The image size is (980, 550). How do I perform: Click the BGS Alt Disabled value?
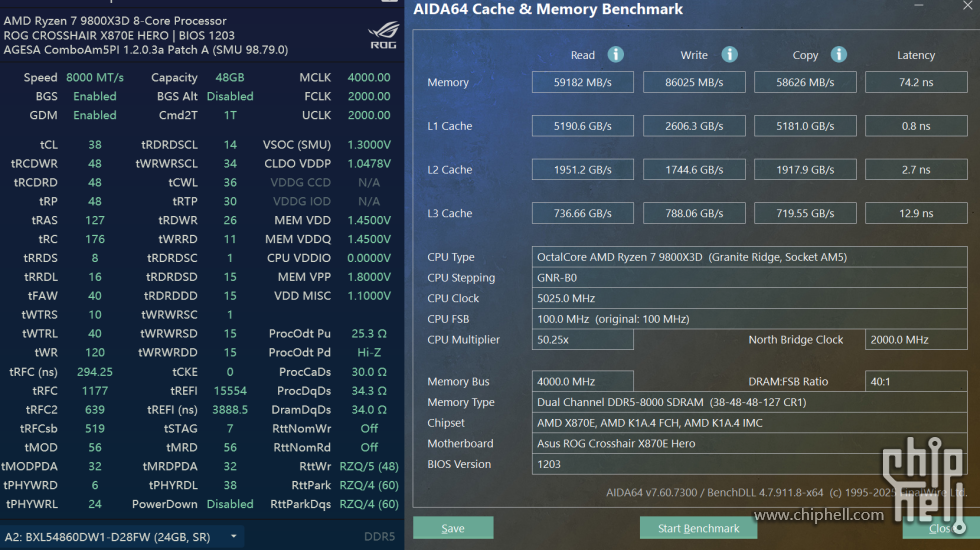click(x=230, y=96)
